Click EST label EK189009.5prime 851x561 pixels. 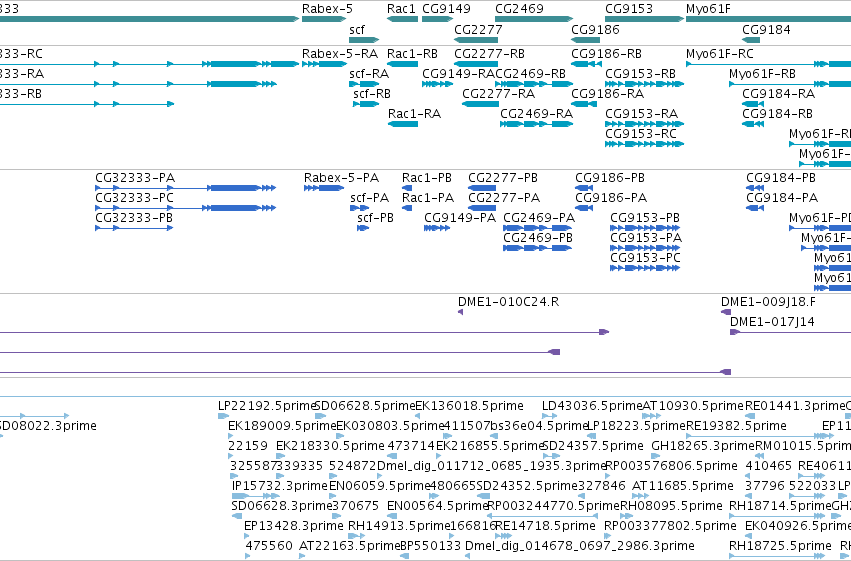coord(282,426)
